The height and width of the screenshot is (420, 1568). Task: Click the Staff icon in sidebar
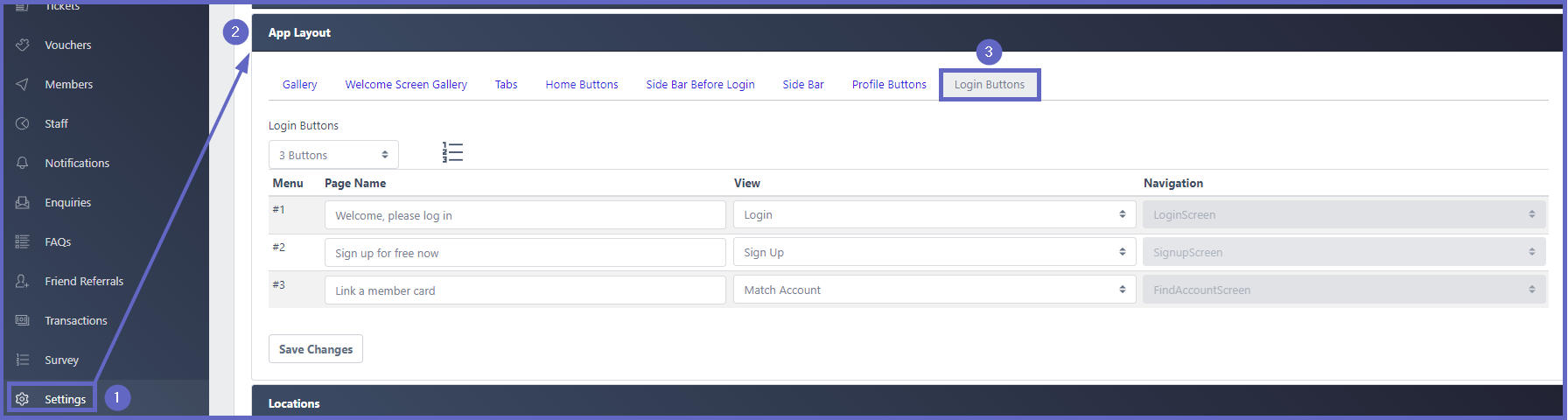pos(23,123)
